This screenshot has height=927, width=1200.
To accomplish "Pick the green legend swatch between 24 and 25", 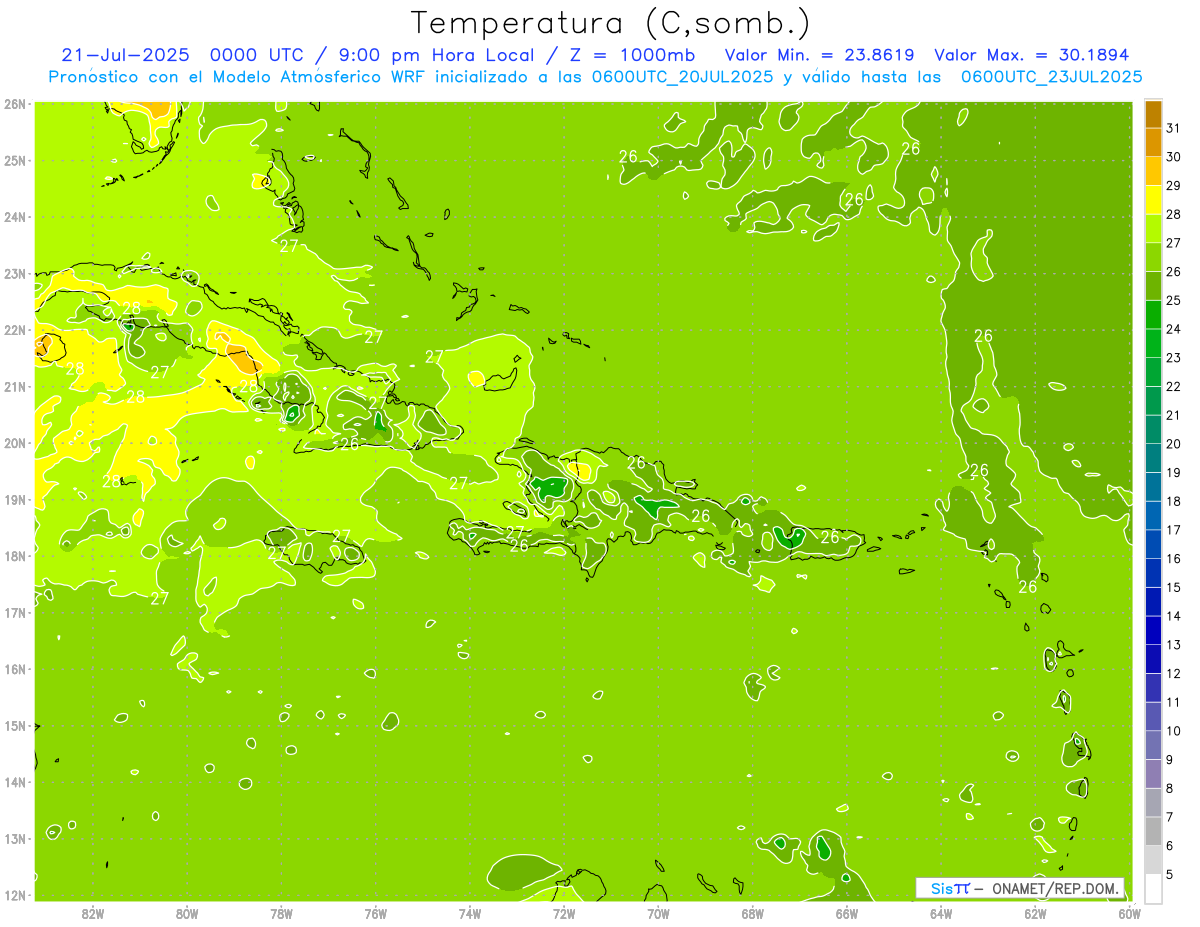I will 1153,314.
